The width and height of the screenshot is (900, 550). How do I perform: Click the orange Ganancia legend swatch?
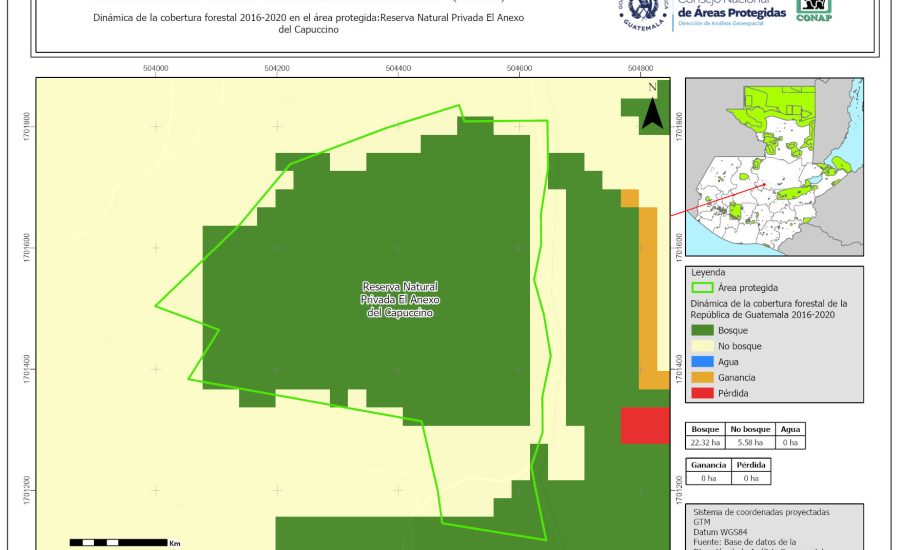point(703,378)
